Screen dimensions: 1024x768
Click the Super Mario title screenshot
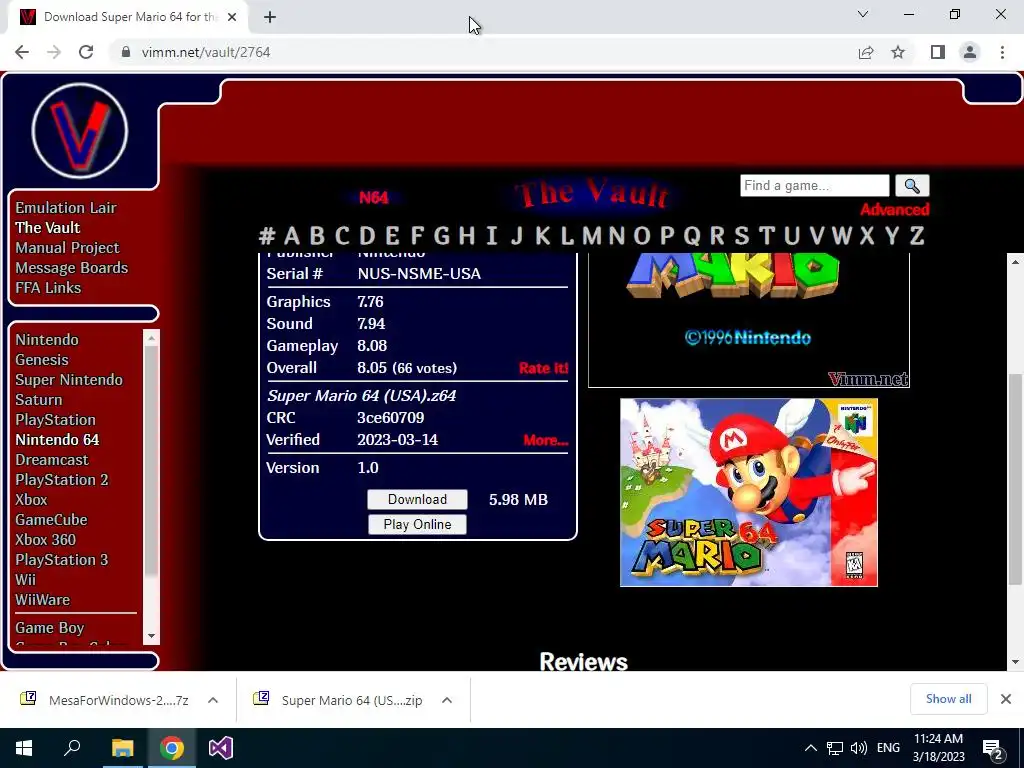click(748, 320)
